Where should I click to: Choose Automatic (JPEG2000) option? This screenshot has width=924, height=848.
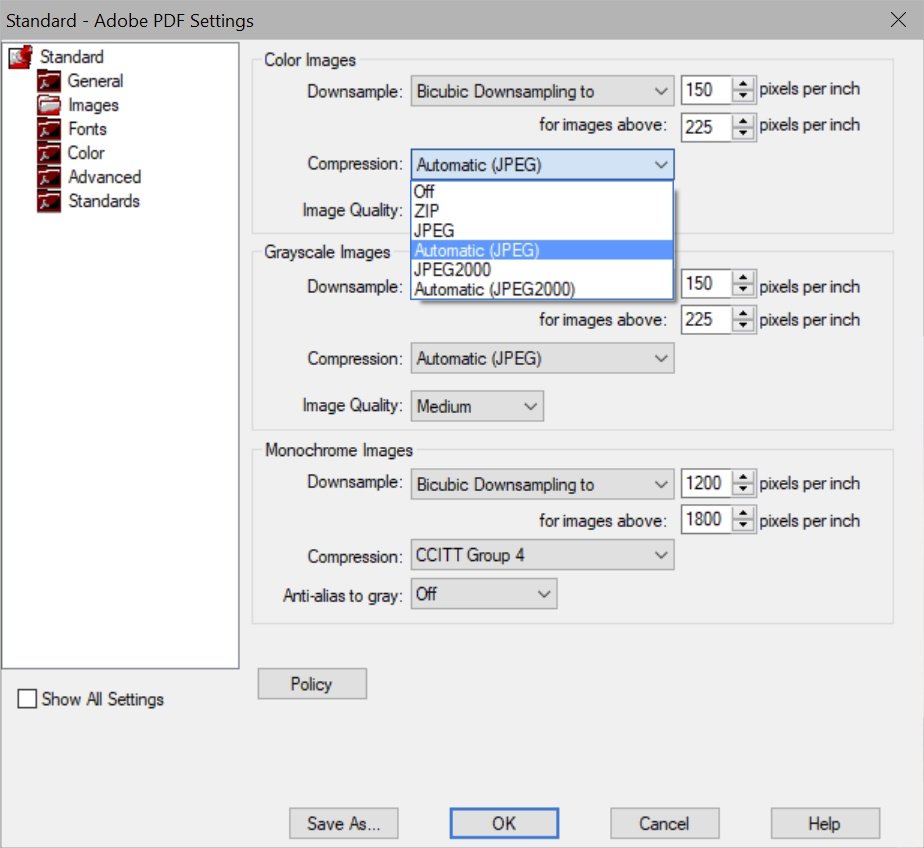[542, 289]
